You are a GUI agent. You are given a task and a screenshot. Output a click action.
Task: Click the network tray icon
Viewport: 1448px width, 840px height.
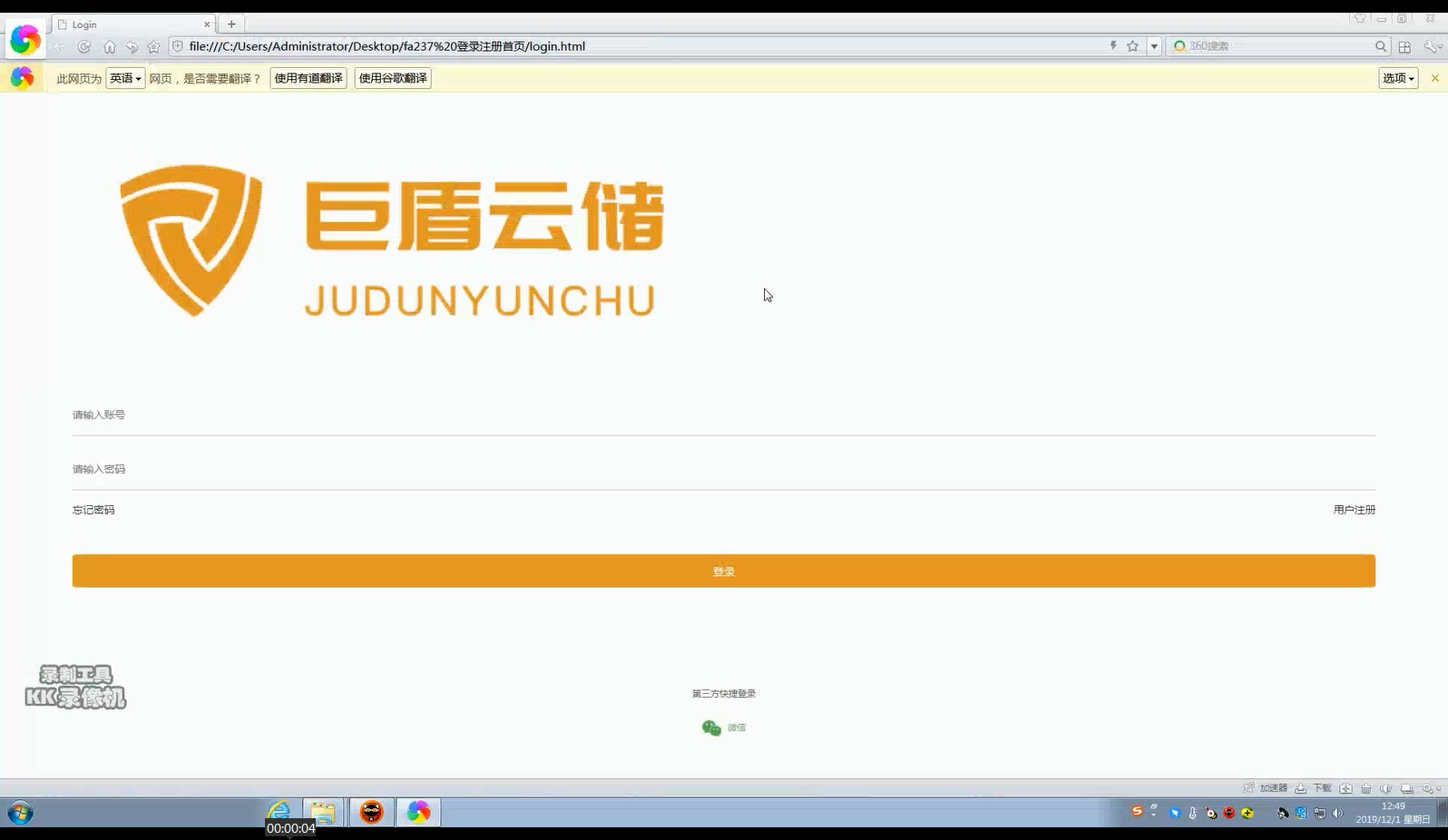[x=1320, y=813]
